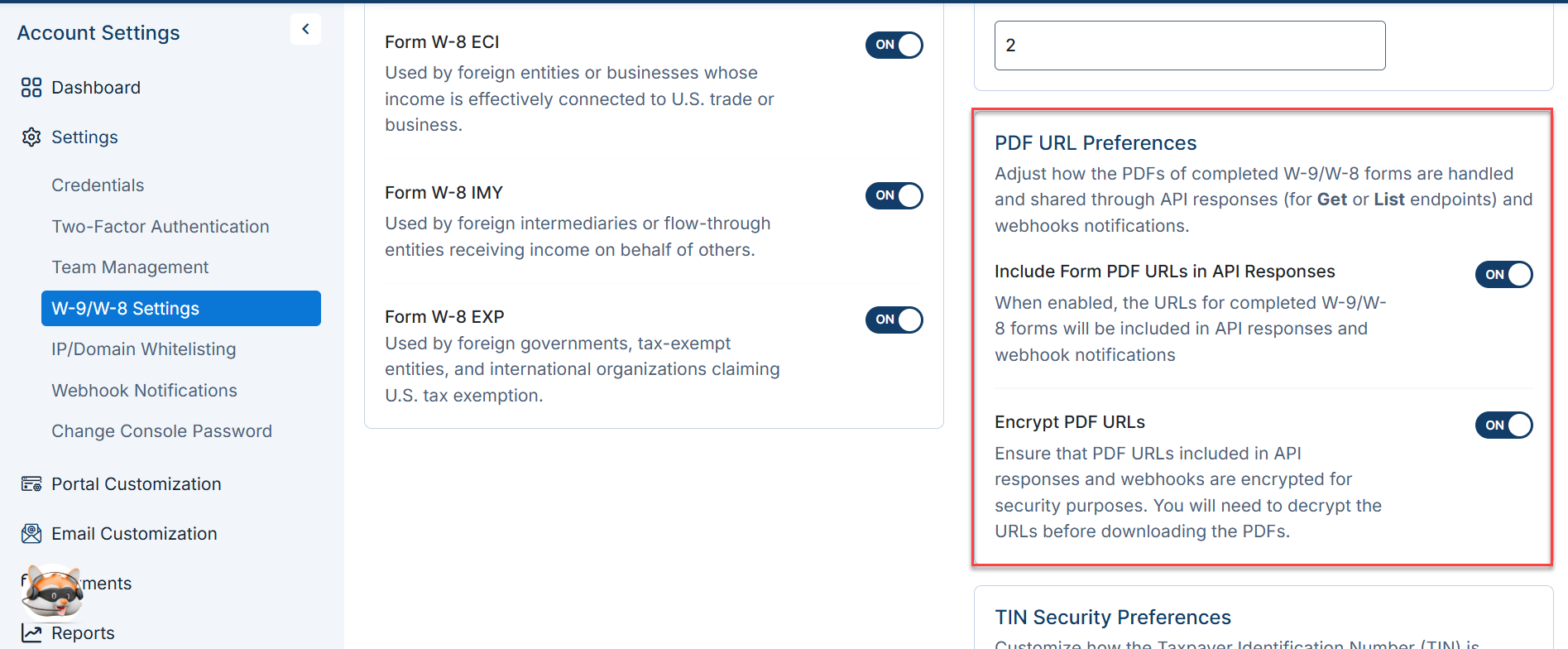
Task: Open the Credentials settings page
Action: coord(98,185)
